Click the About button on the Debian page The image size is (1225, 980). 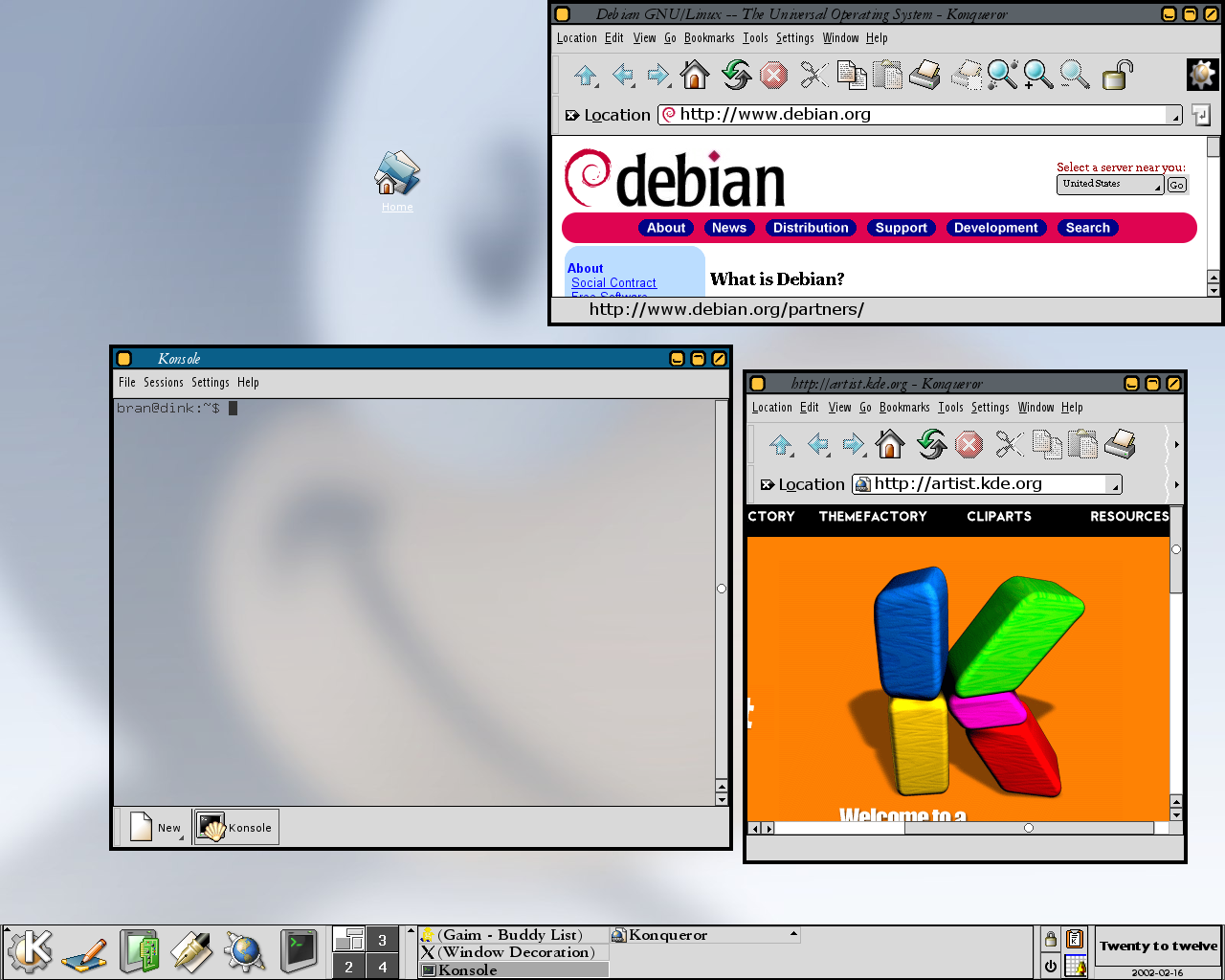click(666, 228)
